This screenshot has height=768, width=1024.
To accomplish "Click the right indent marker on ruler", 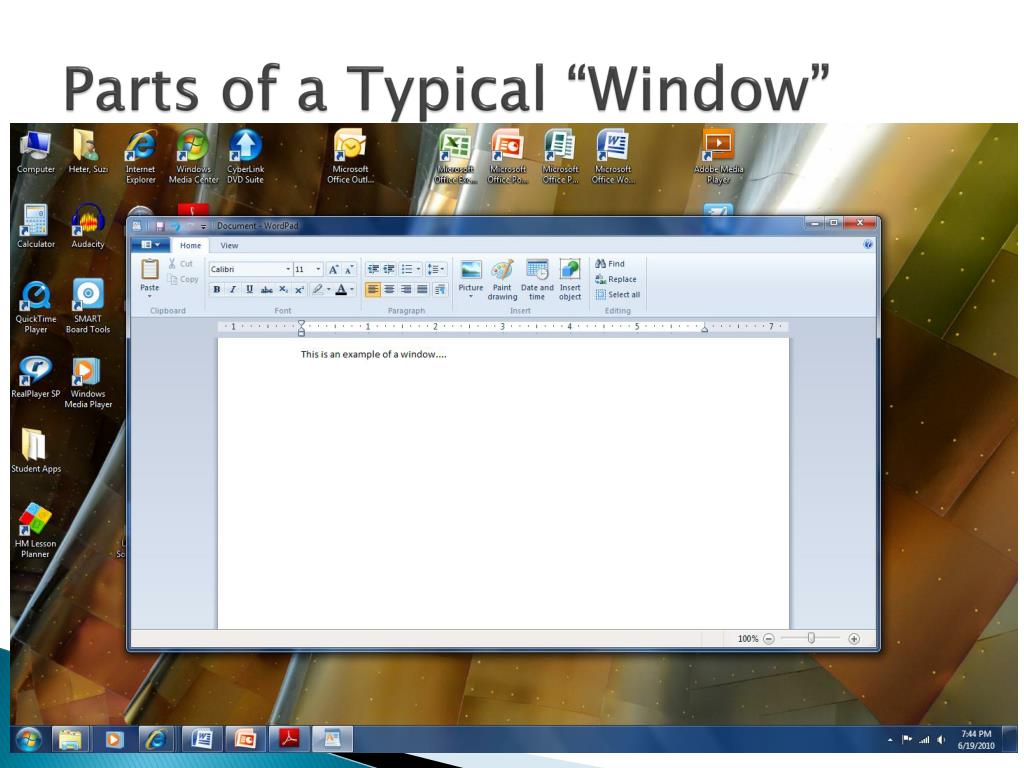I will pos(705,329).
